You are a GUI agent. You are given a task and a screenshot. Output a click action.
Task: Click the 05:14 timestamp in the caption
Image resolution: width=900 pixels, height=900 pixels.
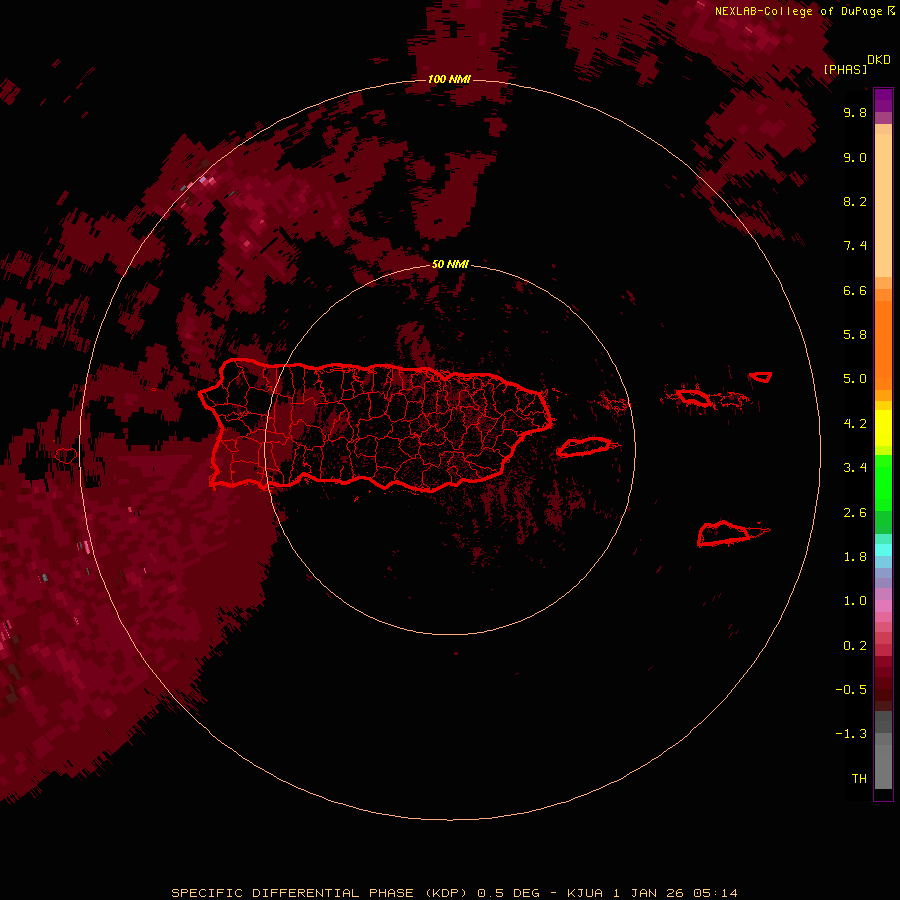[x=715, y=893]
